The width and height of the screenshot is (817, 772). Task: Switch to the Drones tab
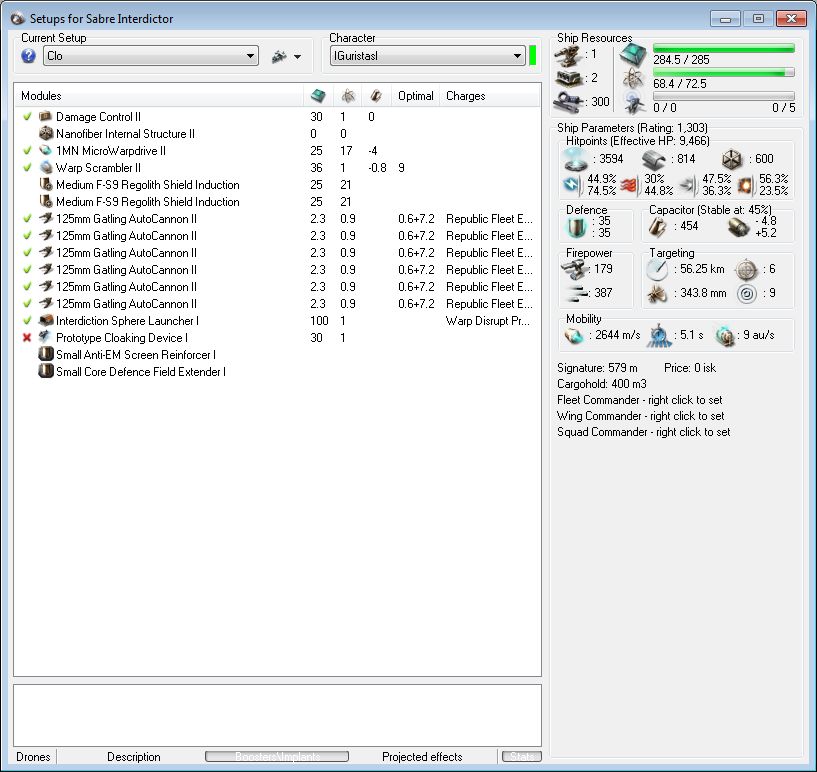pos(33,756)
